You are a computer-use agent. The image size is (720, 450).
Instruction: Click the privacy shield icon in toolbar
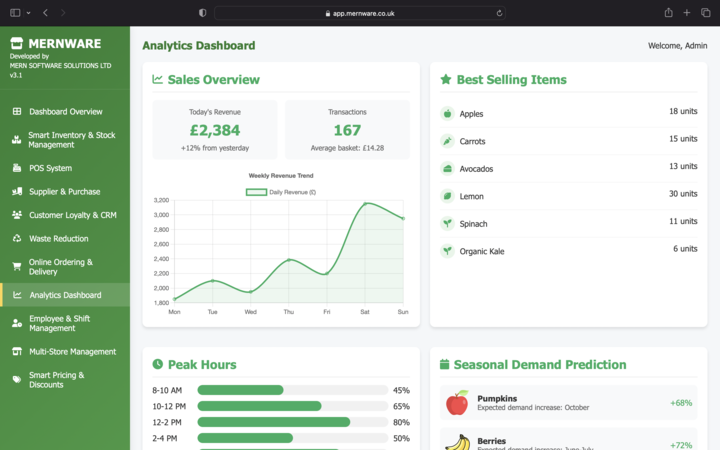(x=202, y=13)
